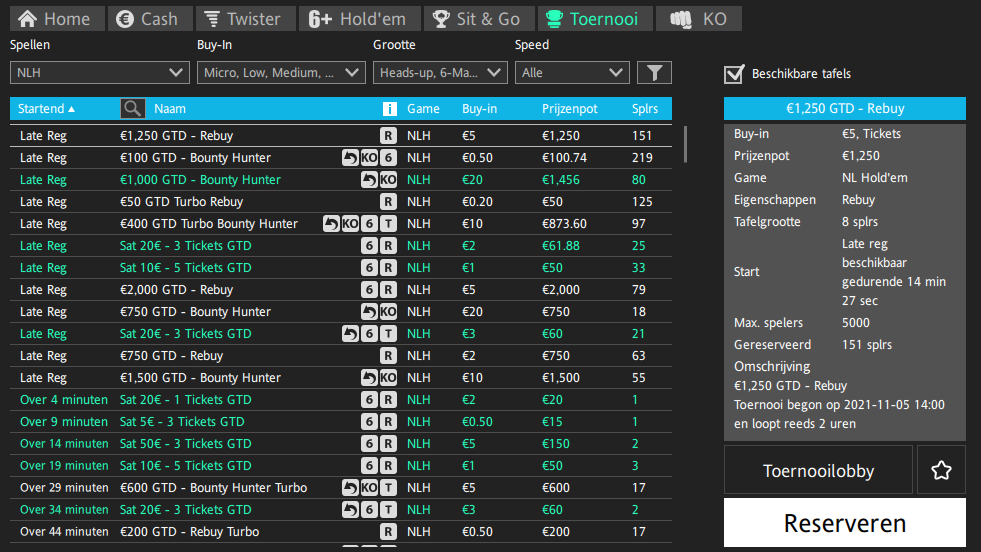
Task: Expand the Buy-In filter dropdown
Action: 281,73
